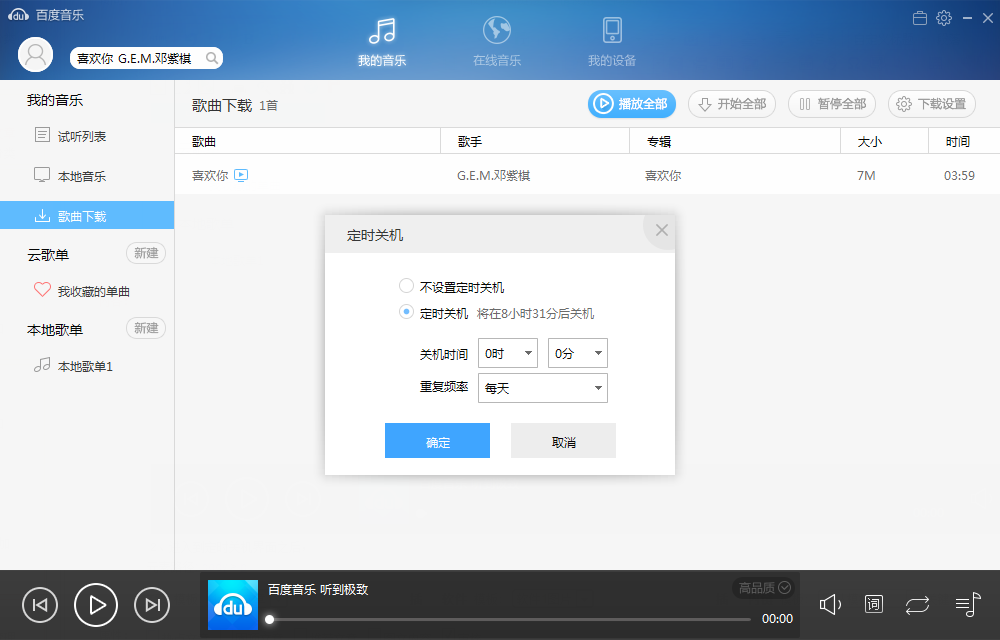Open the lyrics panel via the 词 icon
This screenshot has width=1000, height=640.
[x=873, y=605]
